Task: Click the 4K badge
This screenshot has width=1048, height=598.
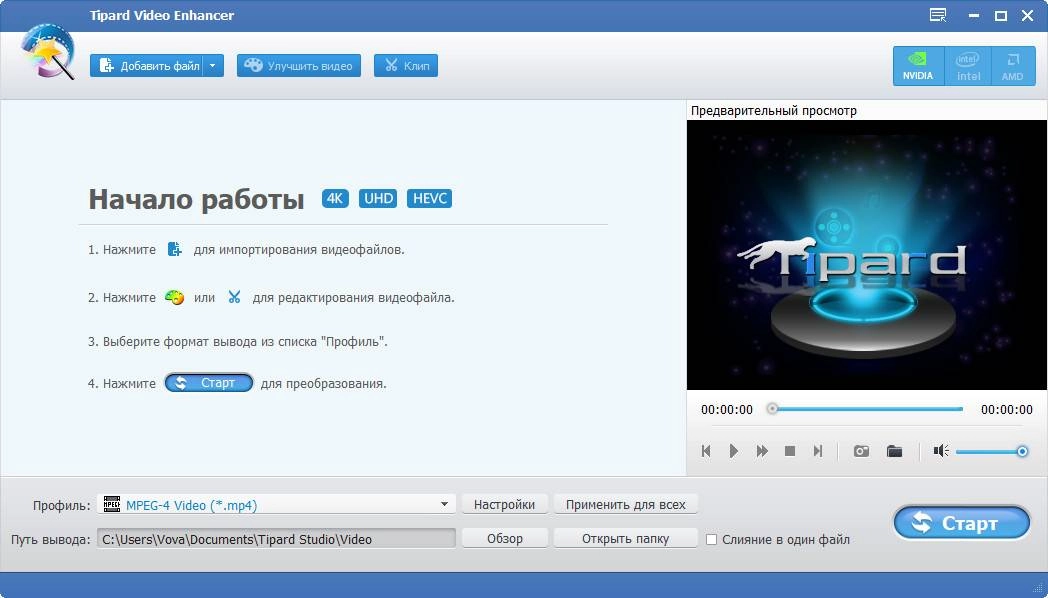Action: [335, 198]
